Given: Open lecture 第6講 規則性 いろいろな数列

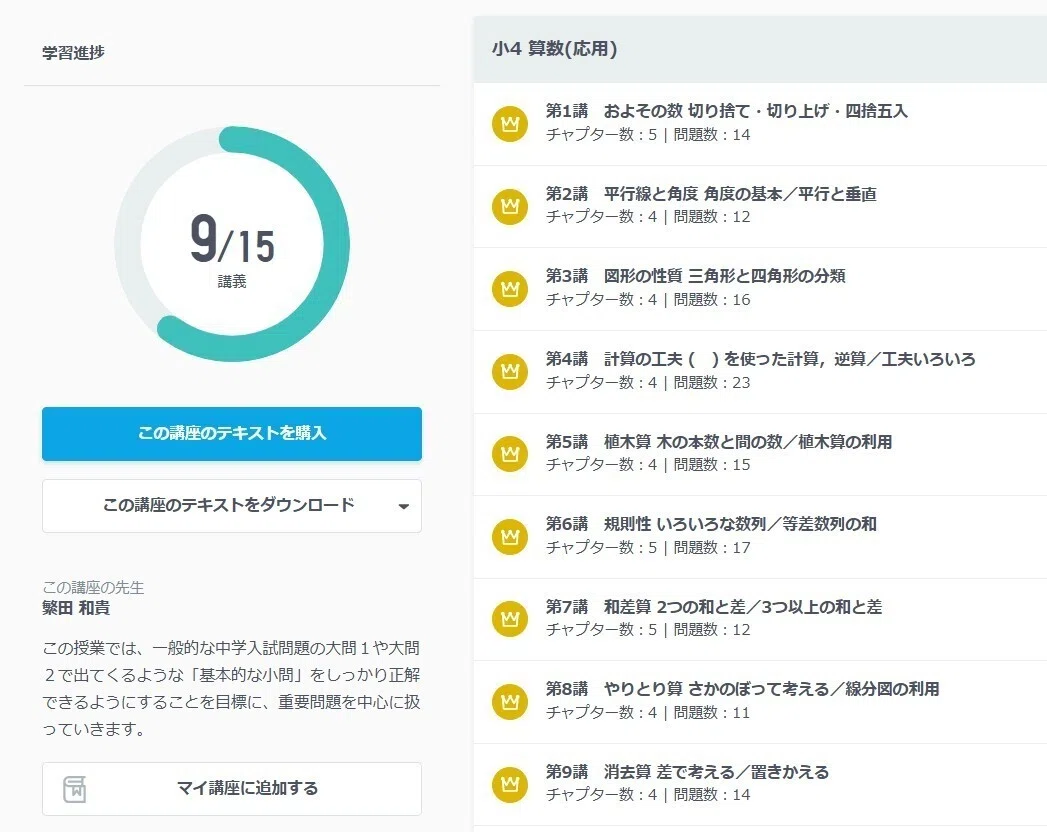Looking at the screenshot, I should pos(760,536).
